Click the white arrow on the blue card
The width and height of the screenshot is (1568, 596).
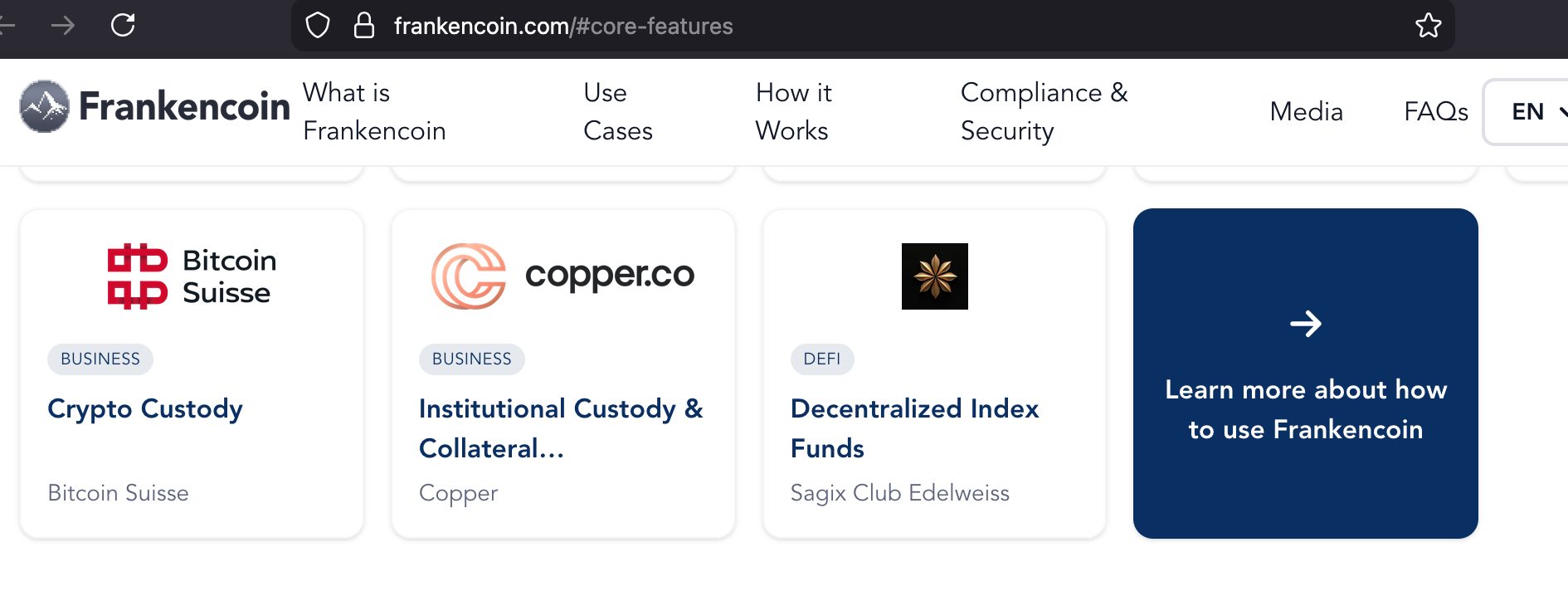click(1305, 324)
